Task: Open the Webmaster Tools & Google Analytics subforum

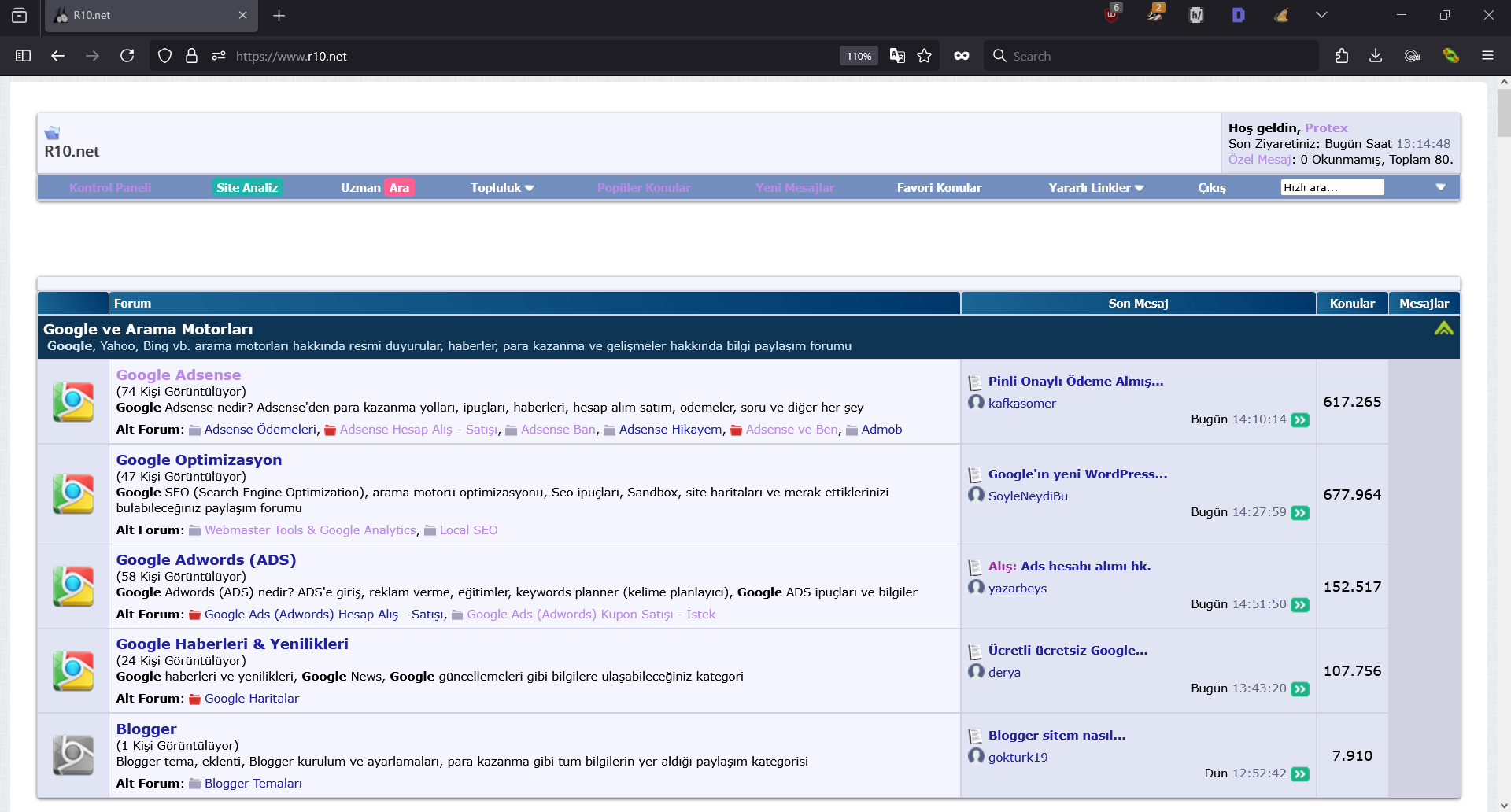Action: pyautogui.click(x=310, y=530)
